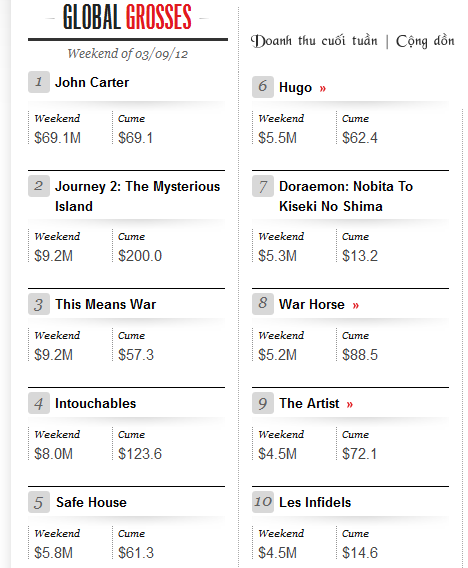This screenshot has height=568, width=468.
Task: Open the Safe House title link
Action: (91, 502)
